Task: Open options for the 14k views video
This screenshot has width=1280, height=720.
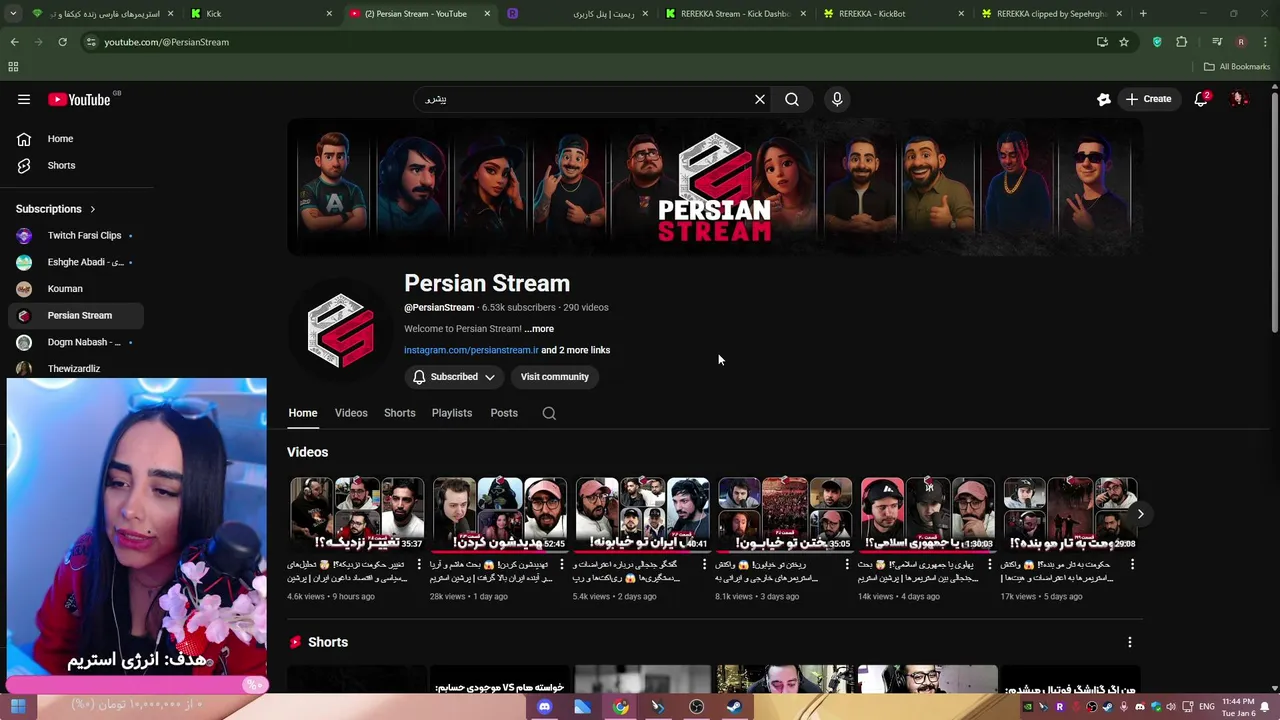Action: tap(990, 565)
